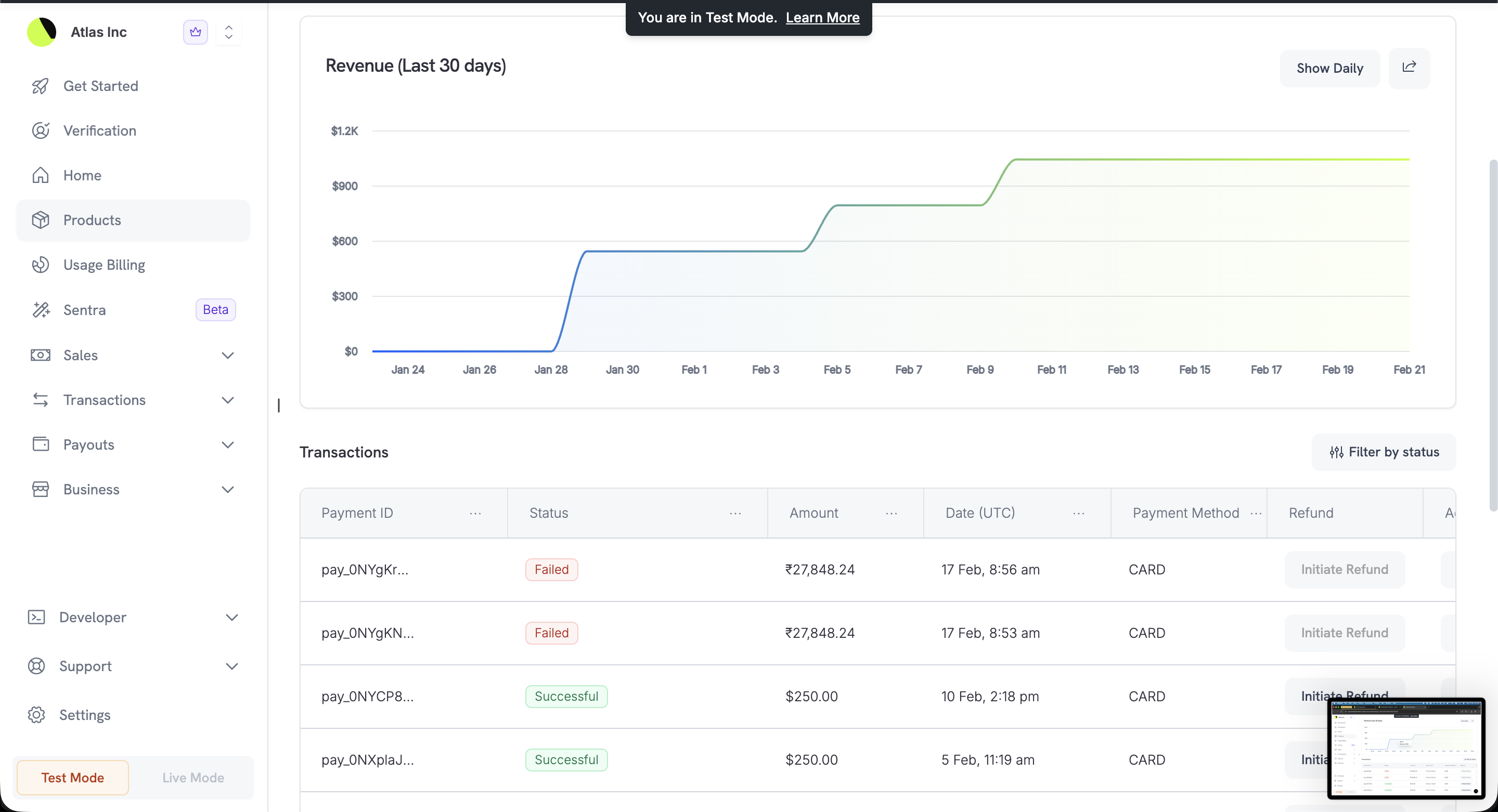
Task: Toggle the Show Daily view
Action: click(x=1330, y=68)
